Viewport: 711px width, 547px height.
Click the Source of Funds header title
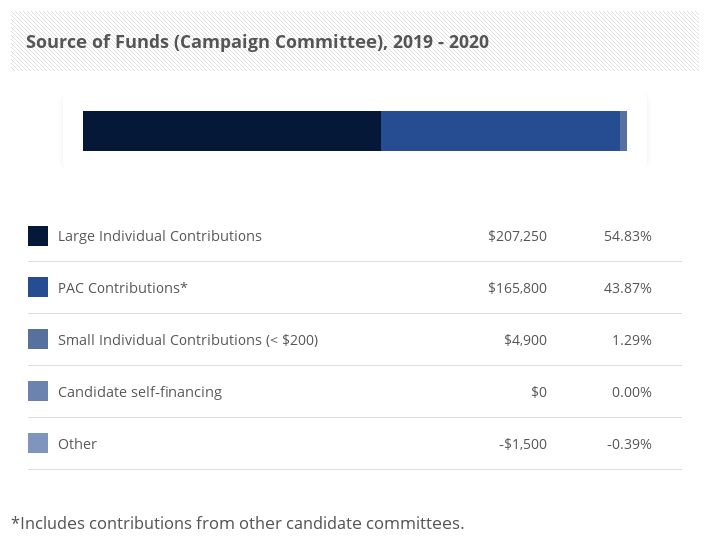[x=257, y=41]
